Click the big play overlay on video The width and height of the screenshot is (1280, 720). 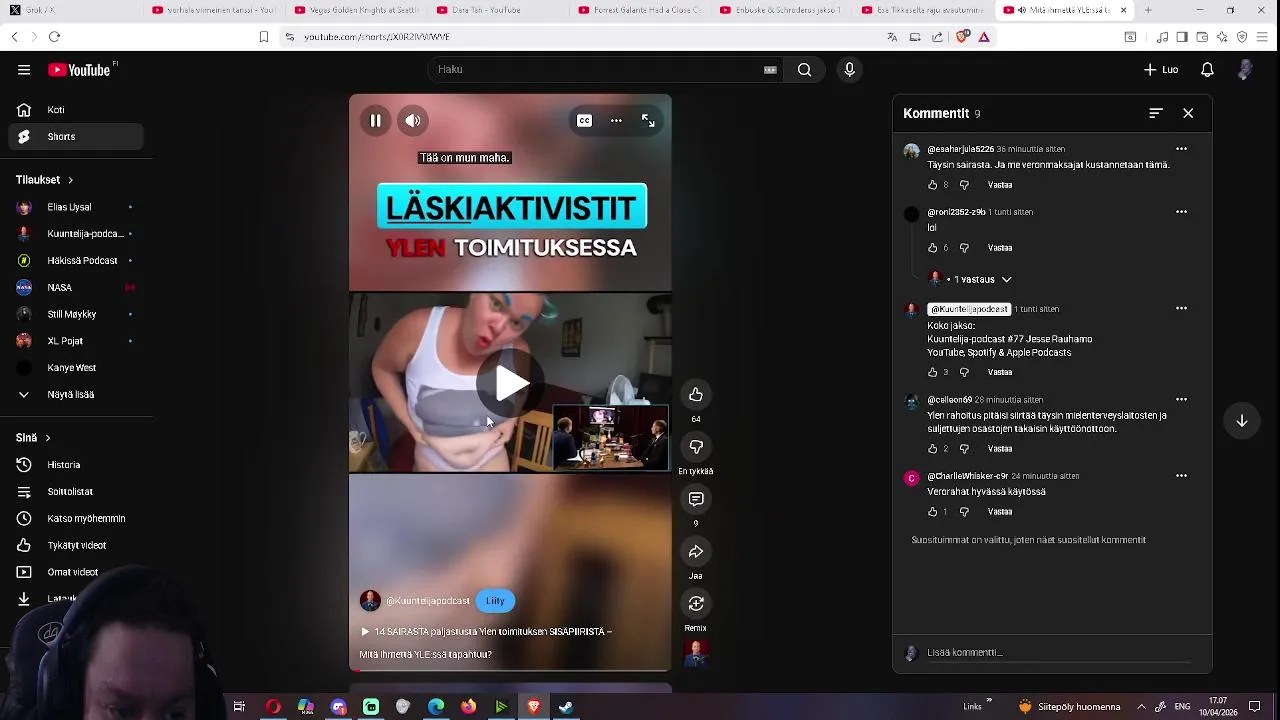(511, 384)
